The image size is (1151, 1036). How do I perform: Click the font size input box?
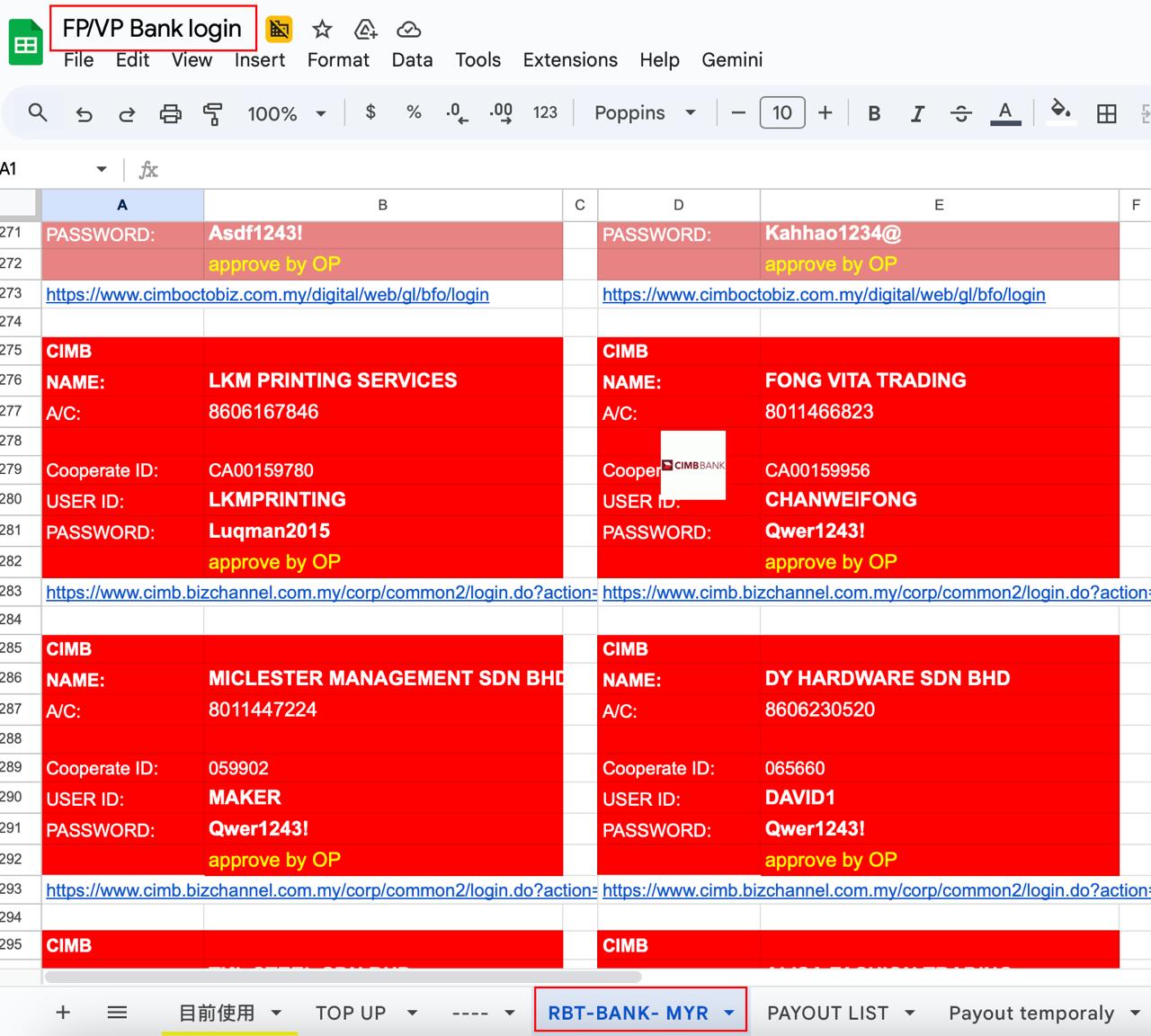click(781, 113)
